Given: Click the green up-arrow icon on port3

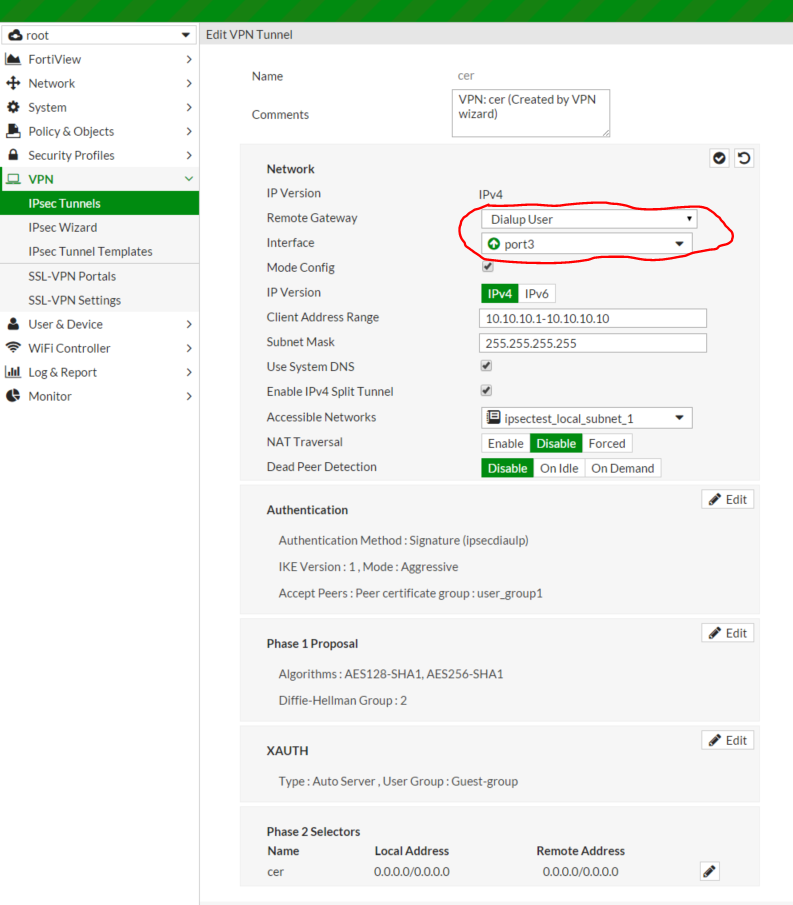Looking at the screenshot, I should click(493, 244).
